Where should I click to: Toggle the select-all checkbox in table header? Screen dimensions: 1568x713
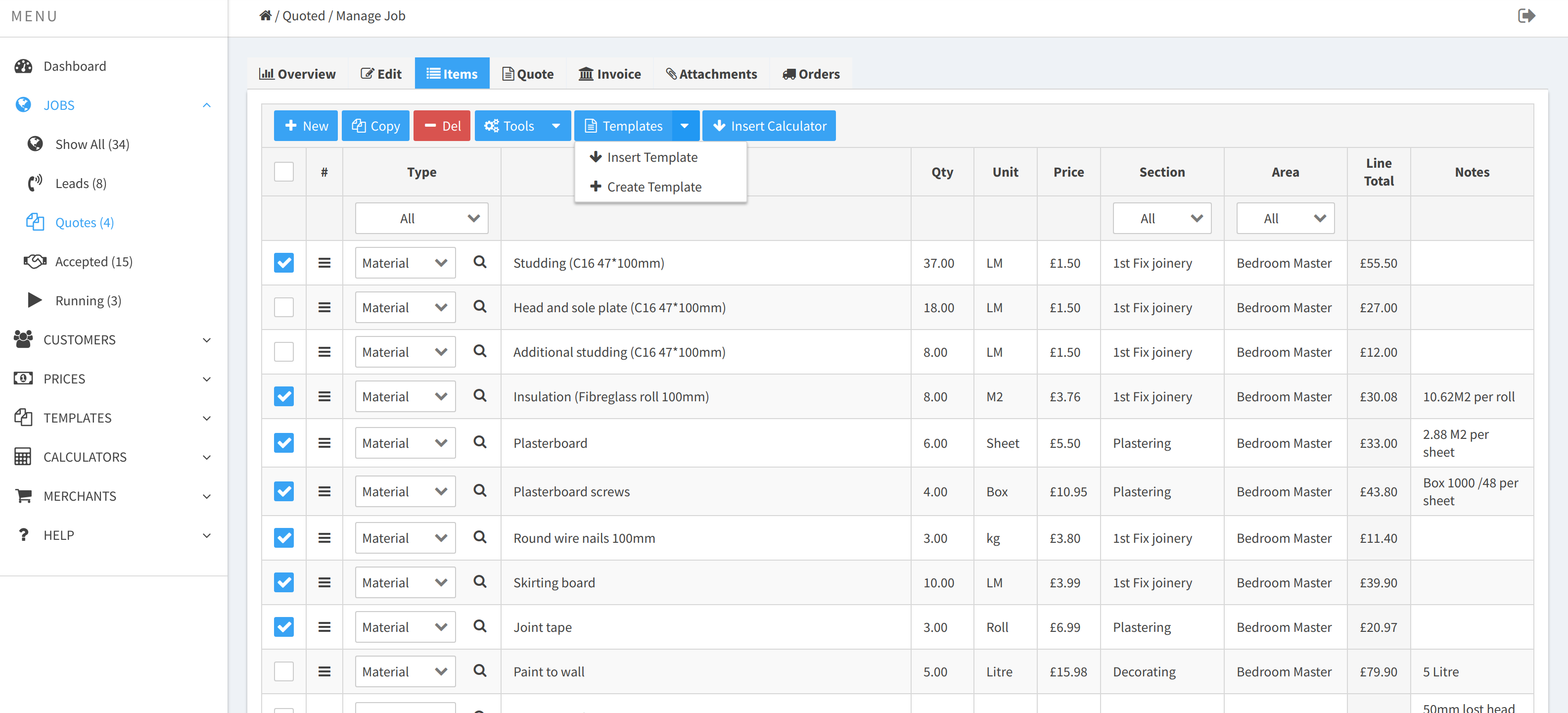(x=283, y=172)
